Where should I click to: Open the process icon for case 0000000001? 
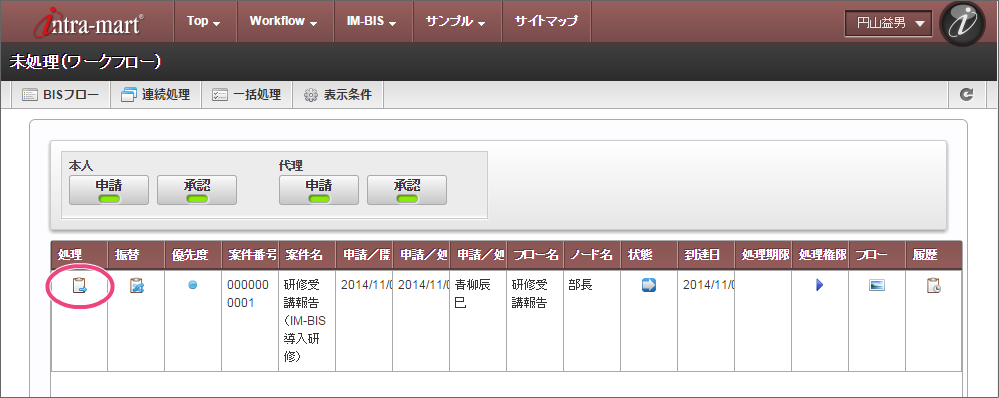[80, 286]
